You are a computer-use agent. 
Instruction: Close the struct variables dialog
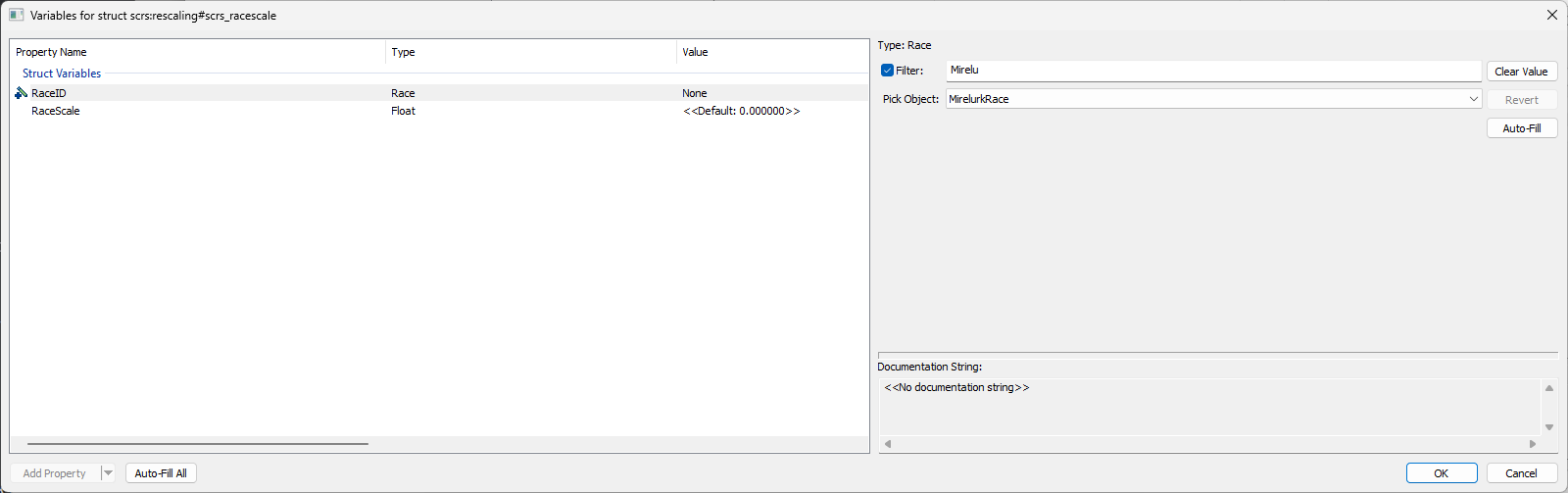click(x=1551, y=15)
